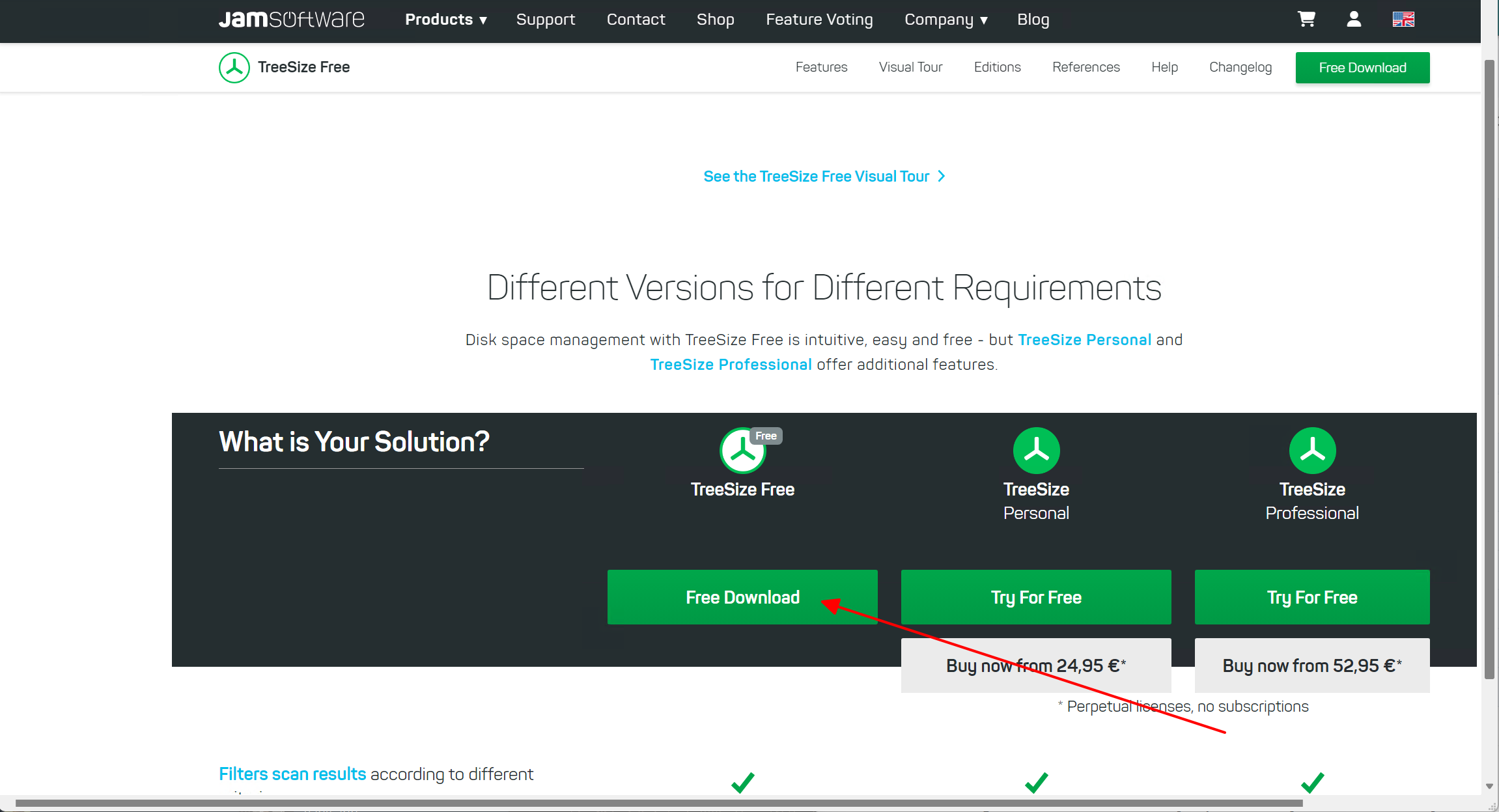Open the shopping cart icon

coord(1306,20)
